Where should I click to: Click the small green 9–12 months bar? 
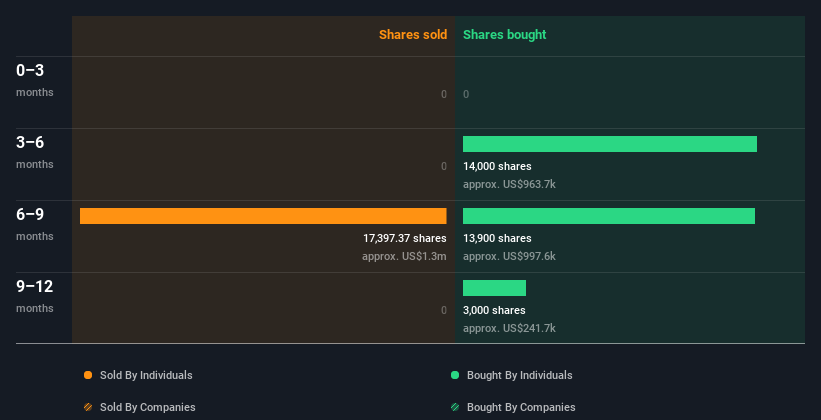point(494,288)
